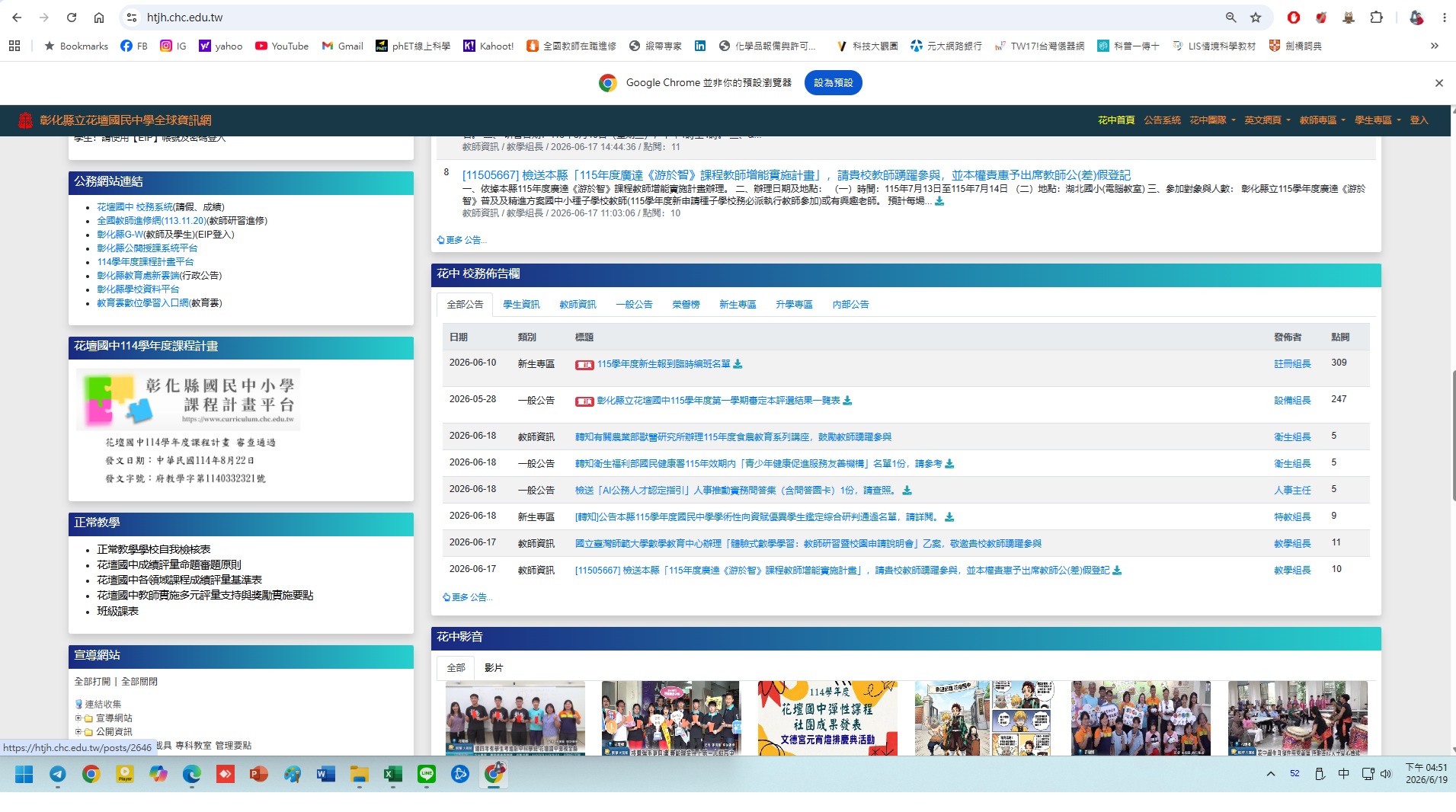Switch to the 教師資訊 tab
Viewport: 1456px width, 812px height.
[578, 305]
